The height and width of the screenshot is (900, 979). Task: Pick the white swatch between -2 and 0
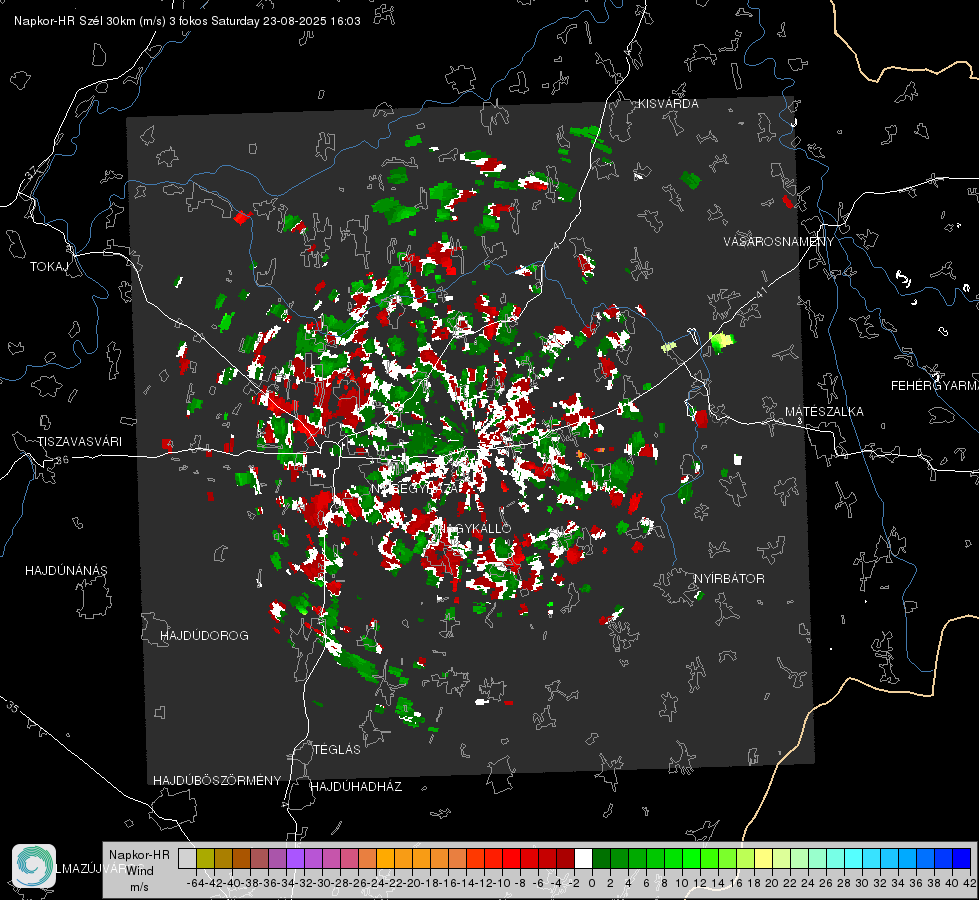[583, 859]
